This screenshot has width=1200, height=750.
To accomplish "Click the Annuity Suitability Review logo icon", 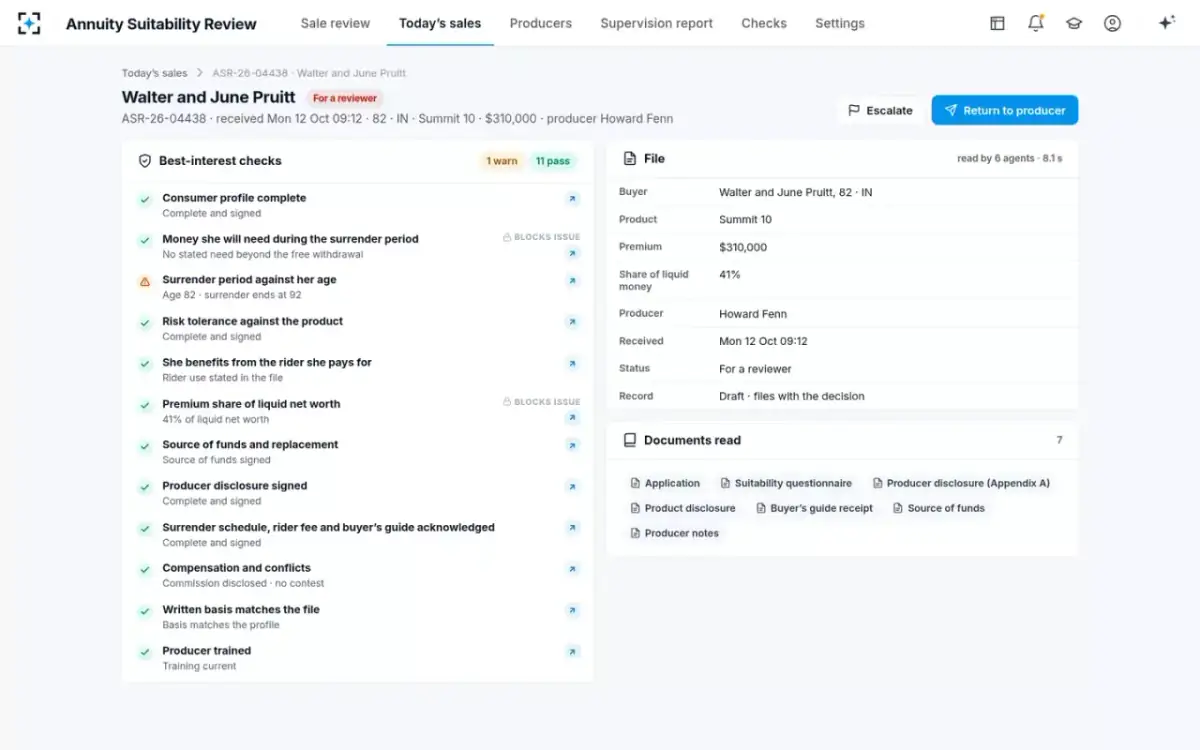I will click(x=30, y=23).
